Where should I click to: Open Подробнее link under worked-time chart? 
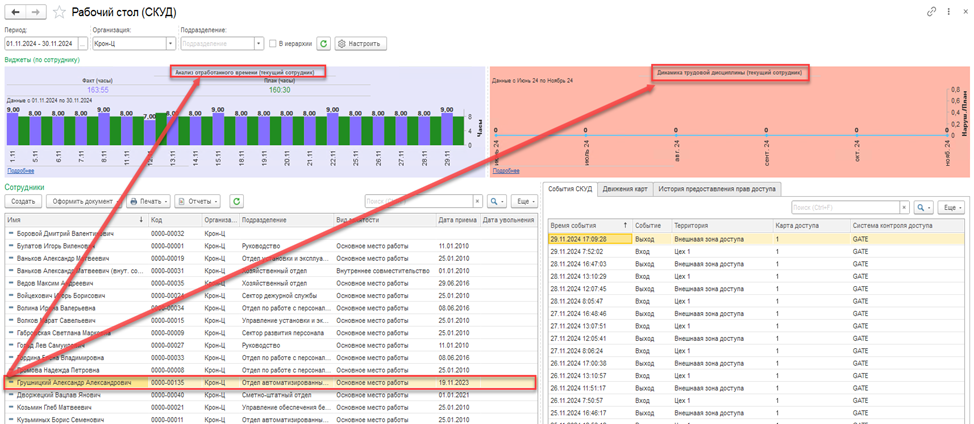pos(20,171)
